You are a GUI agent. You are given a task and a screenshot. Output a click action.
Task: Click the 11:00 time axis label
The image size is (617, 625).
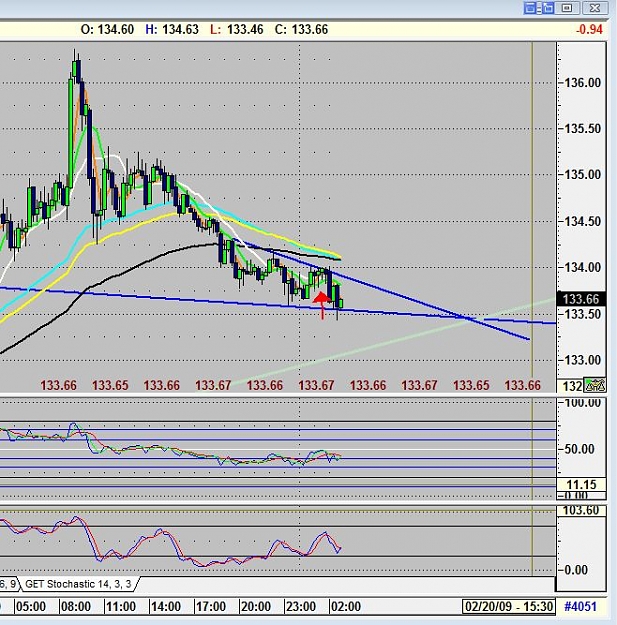[x=121, y=607]
